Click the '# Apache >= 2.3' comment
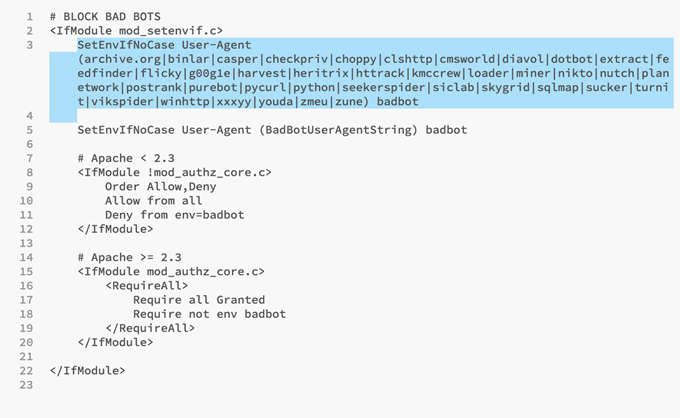The image size is (680, 418). click(130, 258)
